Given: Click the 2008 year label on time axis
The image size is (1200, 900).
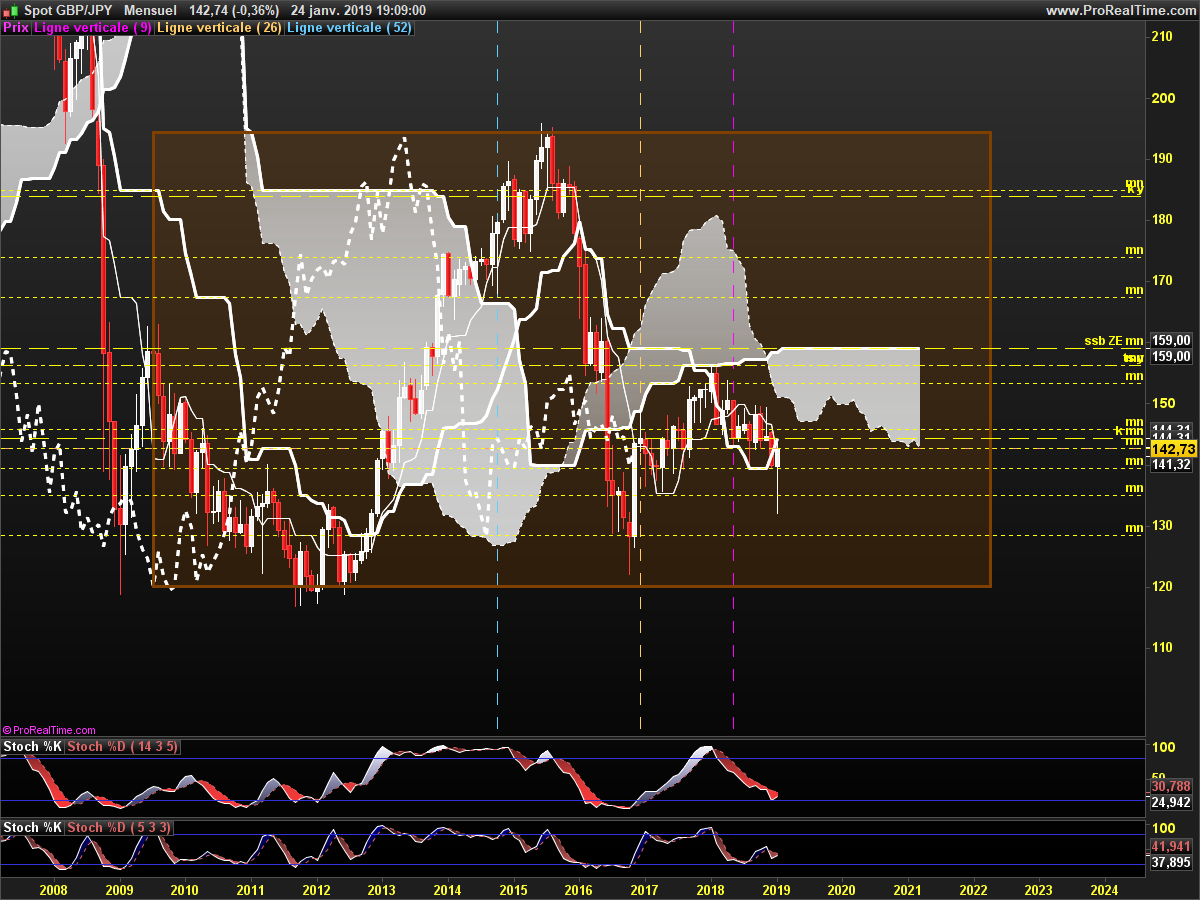Looking at the screenshot, I should click(53, 889).
